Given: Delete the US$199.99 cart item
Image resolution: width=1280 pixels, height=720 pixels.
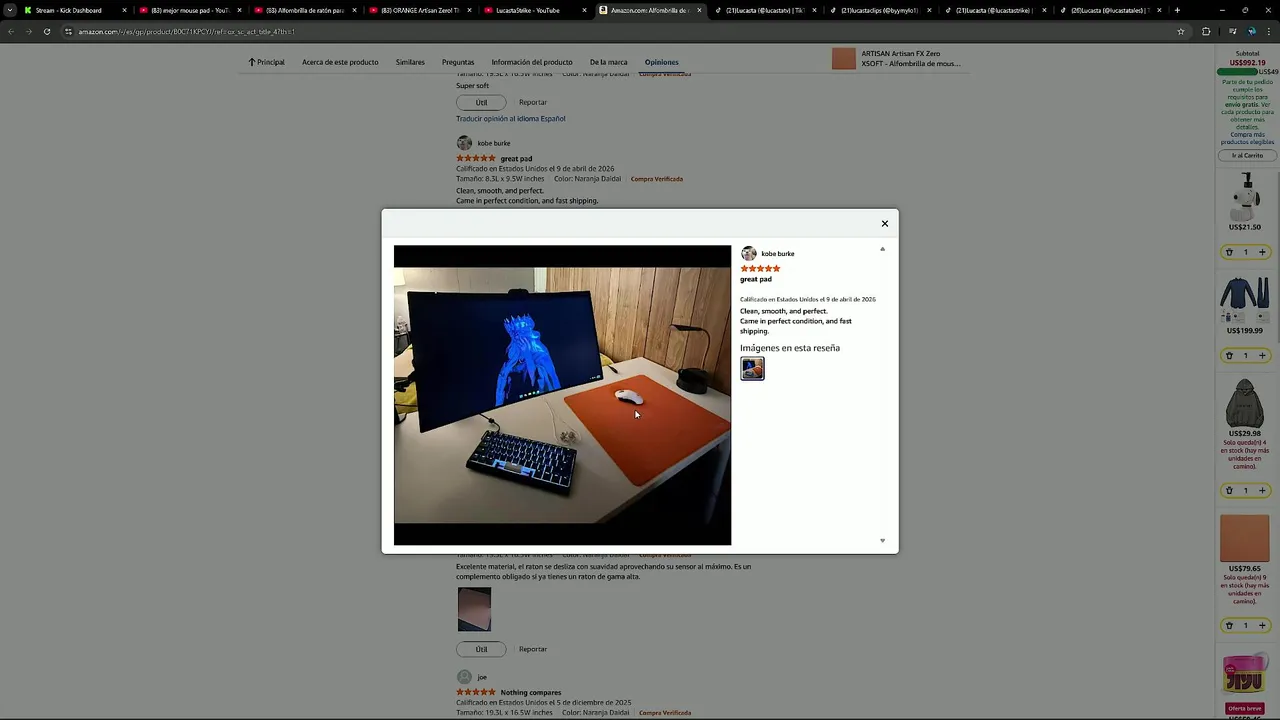Looking at the screenshot, I should [1229, 355].
